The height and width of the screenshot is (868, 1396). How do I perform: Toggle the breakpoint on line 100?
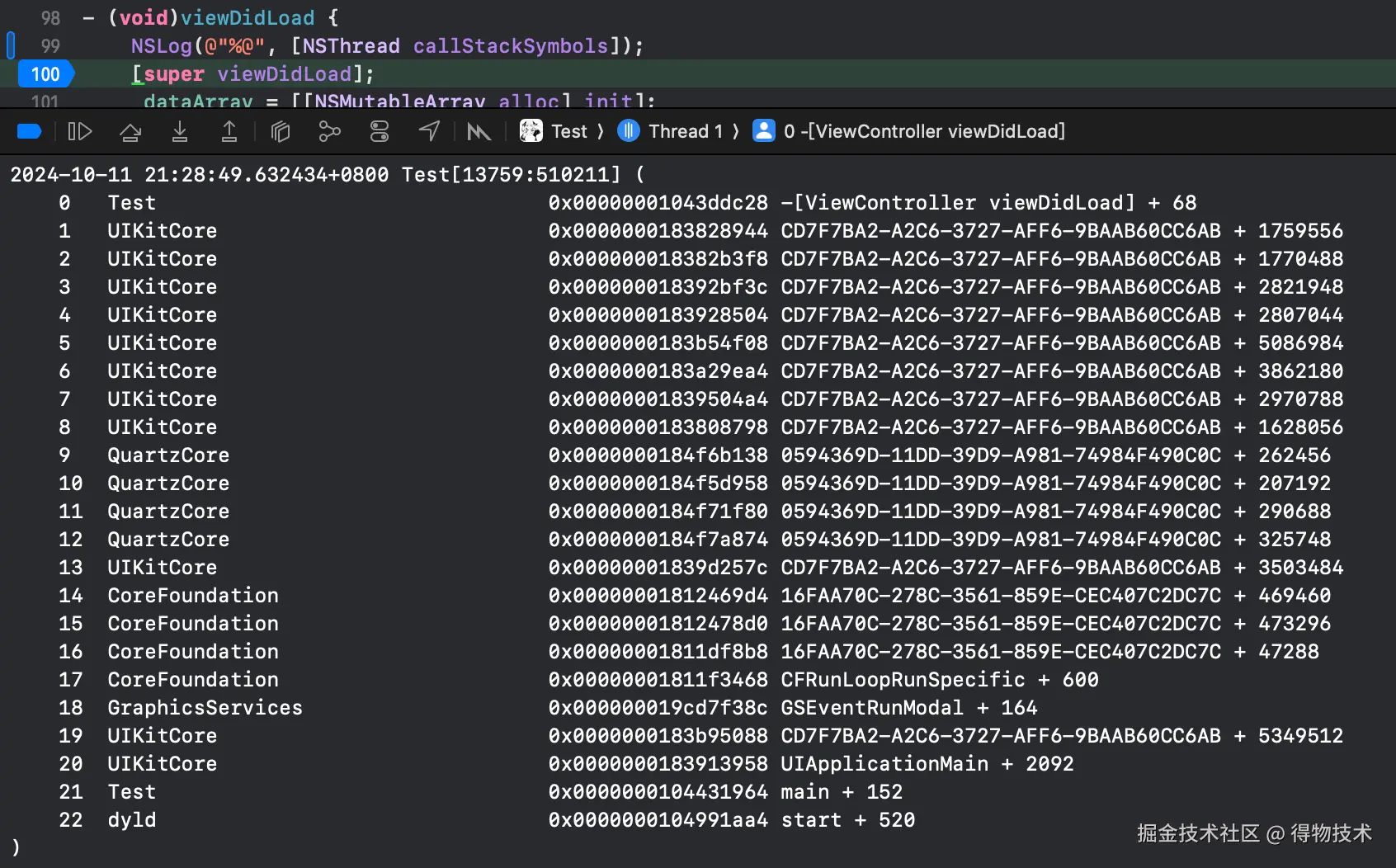click(x=45, y=74)
